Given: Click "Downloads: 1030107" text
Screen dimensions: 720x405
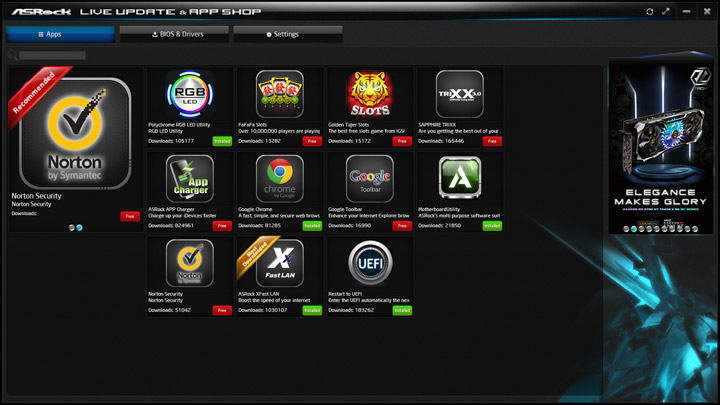Looking at the screenshot, I should point(263,310).
